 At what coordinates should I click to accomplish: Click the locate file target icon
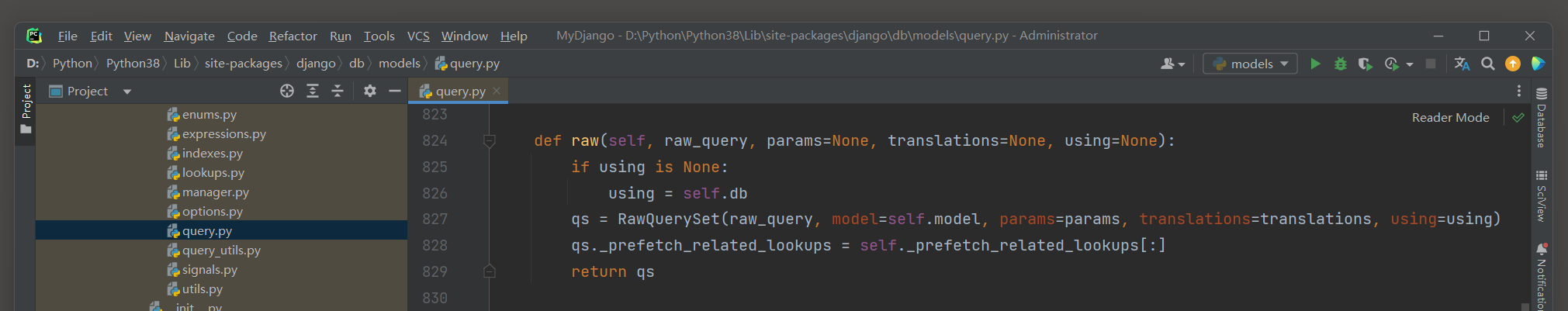(x=287, y=91)
